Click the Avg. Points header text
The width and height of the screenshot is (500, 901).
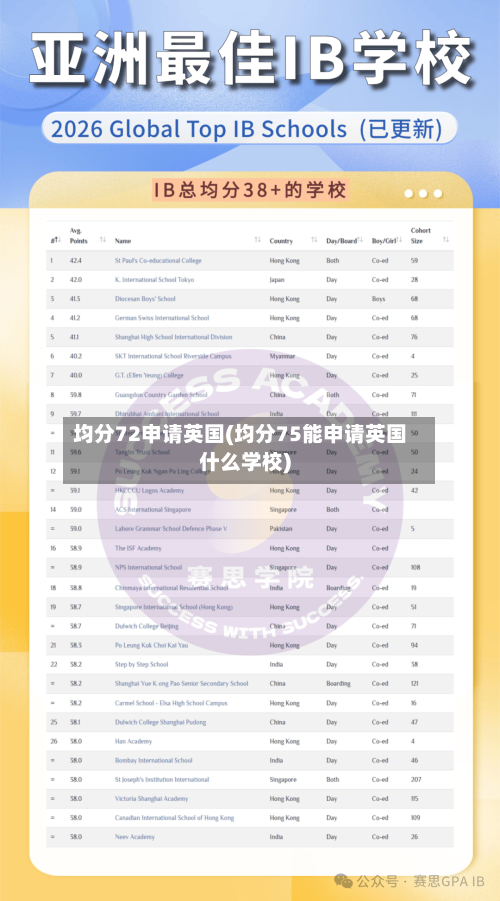pyautogui.click(x=79, y=236)
